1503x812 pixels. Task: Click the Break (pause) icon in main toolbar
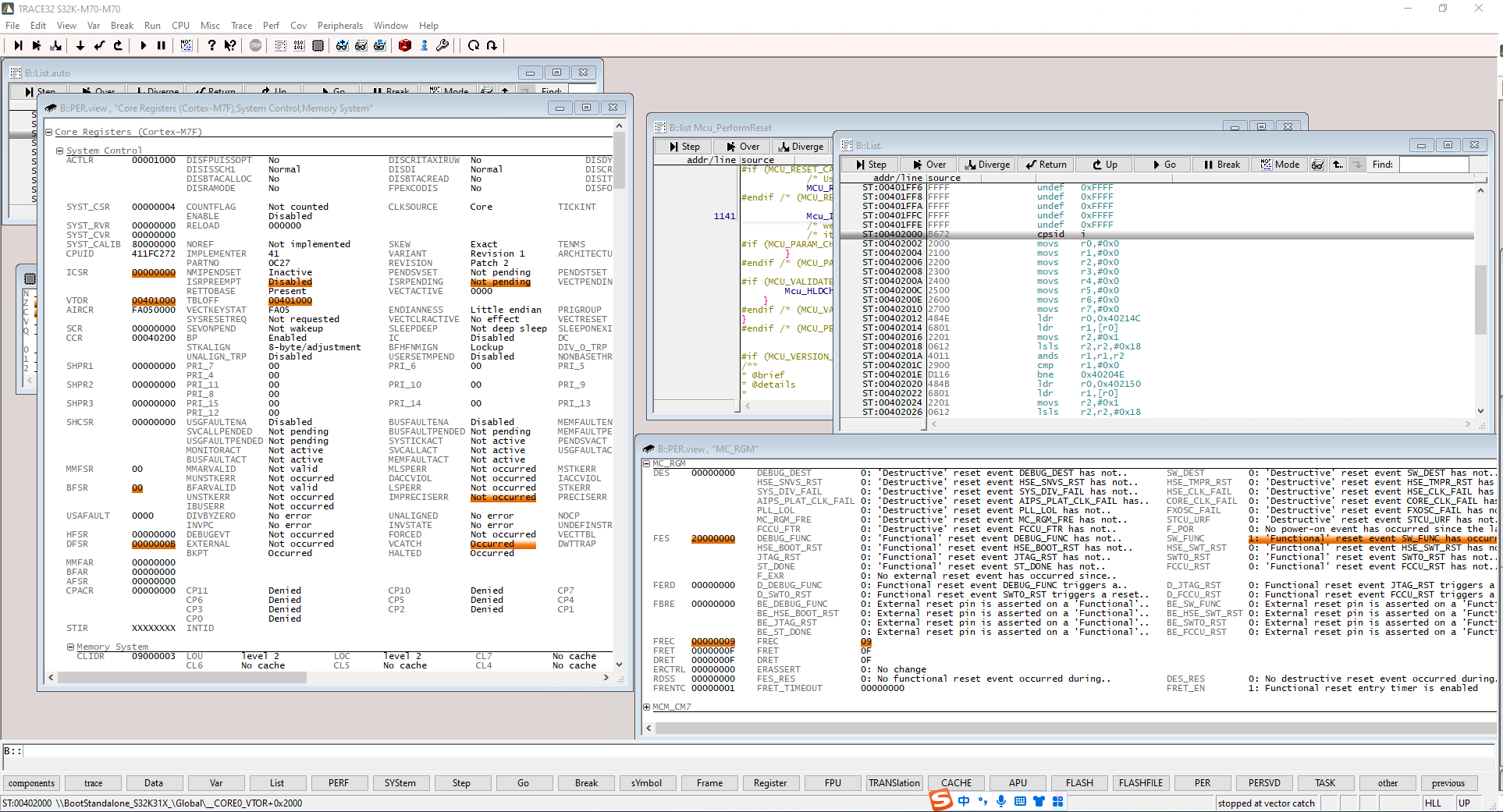[161, 45]
